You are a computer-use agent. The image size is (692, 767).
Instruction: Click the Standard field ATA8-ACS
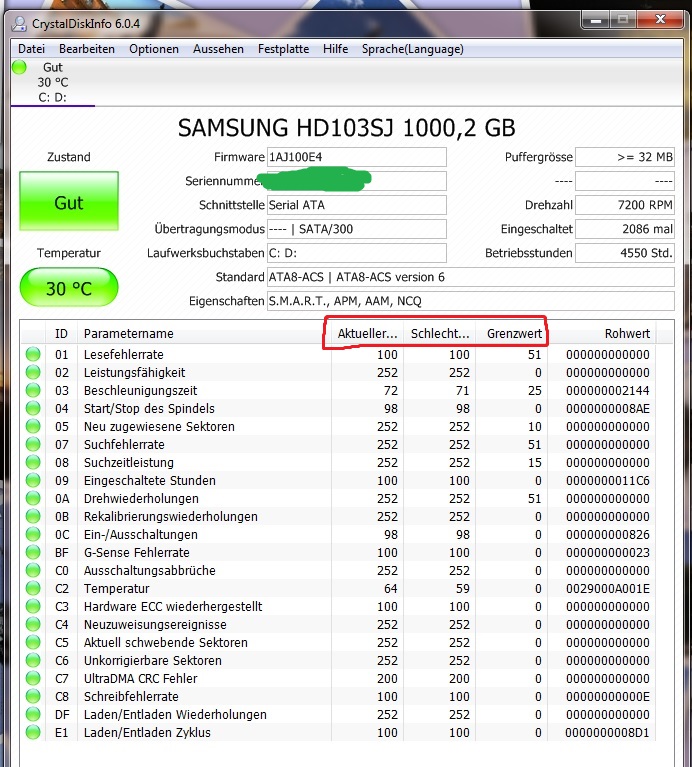click(470, 277)
